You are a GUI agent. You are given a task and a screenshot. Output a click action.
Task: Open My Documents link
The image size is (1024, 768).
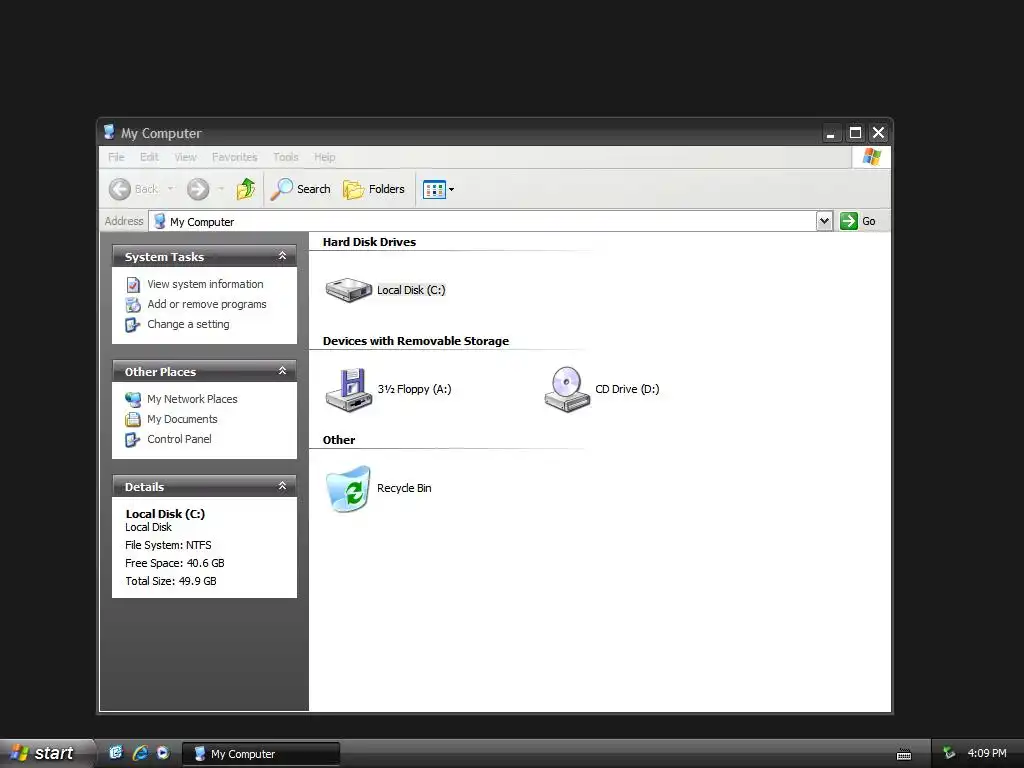click(182, 419)
